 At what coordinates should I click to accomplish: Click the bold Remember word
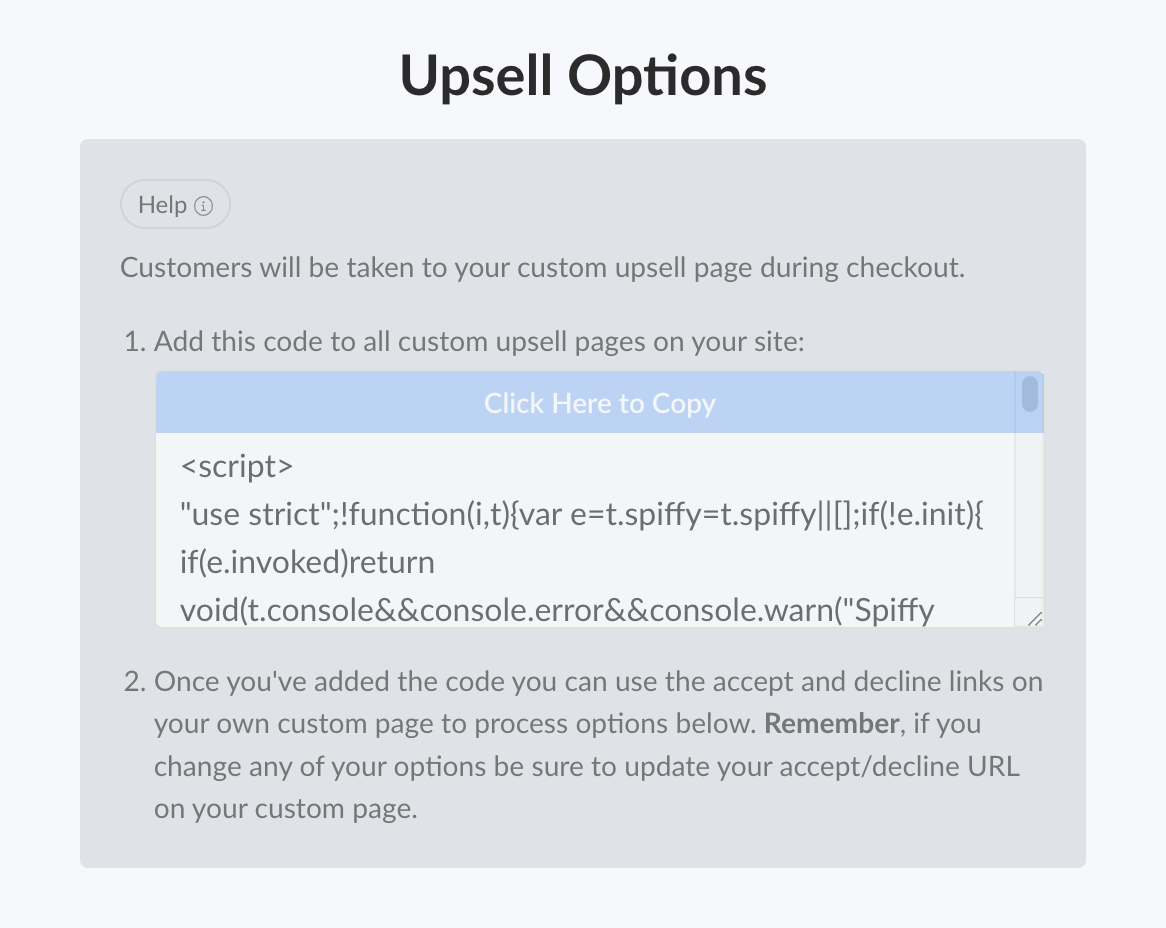(831, 724)
